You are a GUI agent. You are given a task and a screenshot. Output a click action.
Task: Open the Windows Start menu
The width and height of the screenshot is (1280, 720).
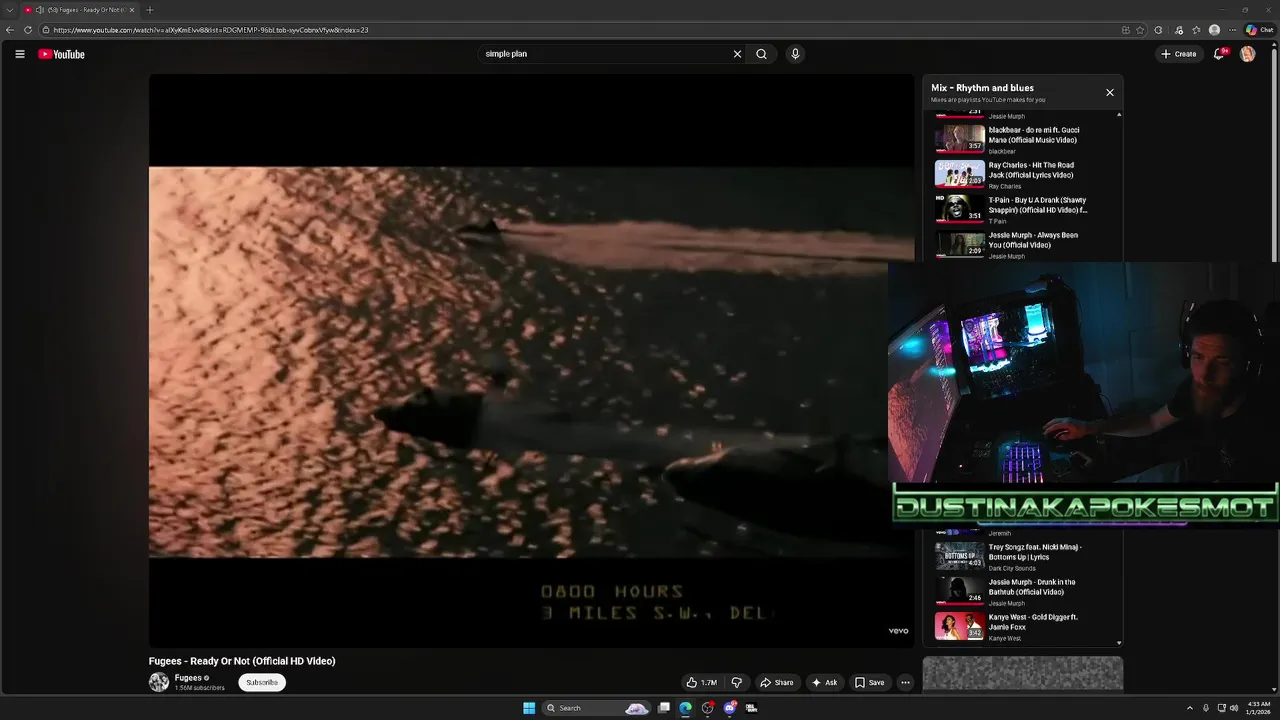tap(529, 708)
